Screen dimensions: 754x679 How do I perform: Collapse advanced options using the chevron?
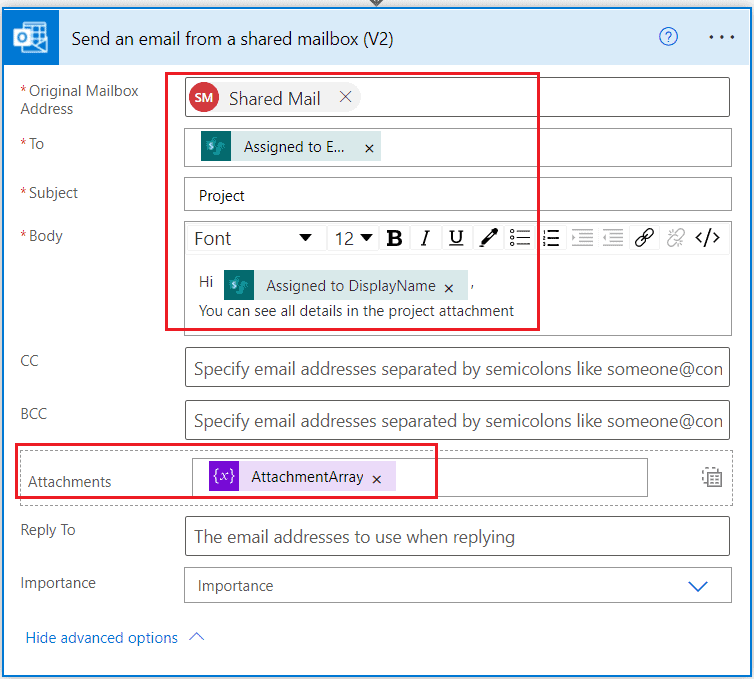[x=197, y=637]
